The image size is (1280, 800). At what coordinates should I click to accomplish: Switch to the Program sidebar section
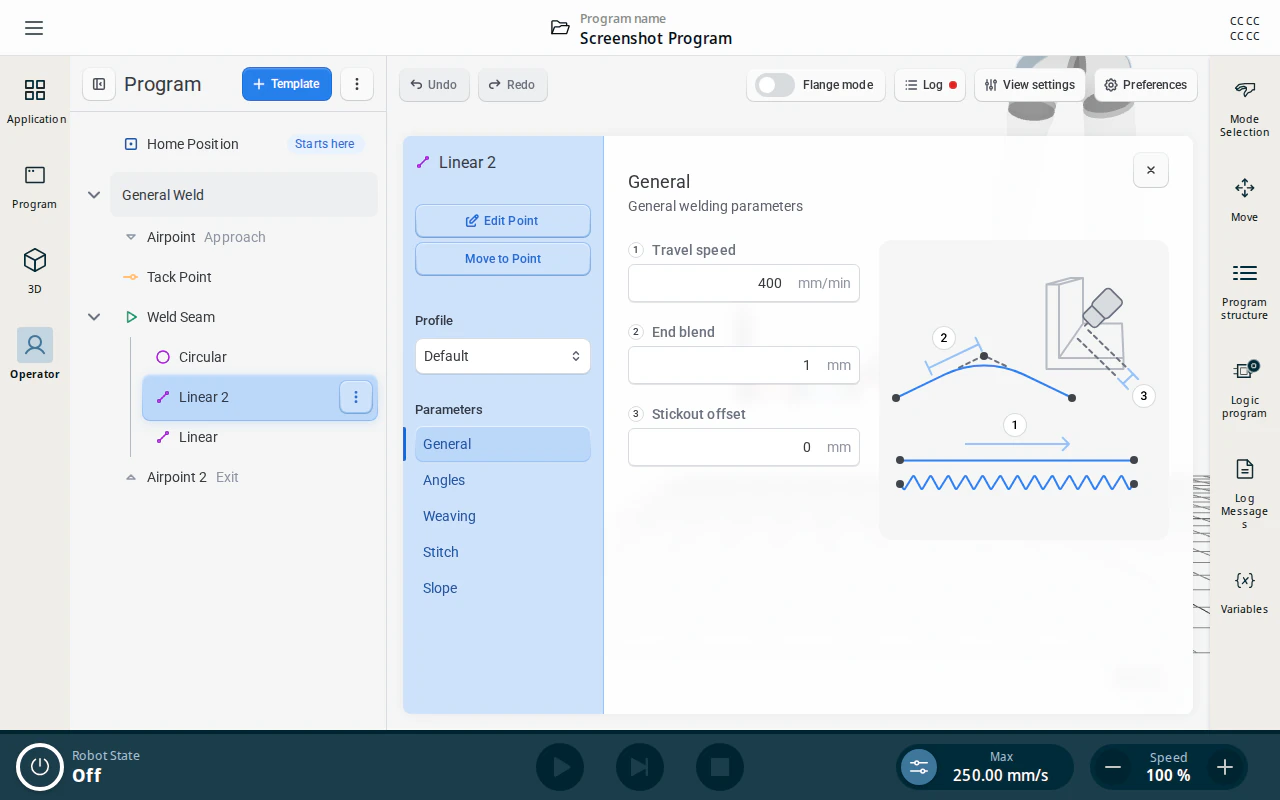pos(35,186)
